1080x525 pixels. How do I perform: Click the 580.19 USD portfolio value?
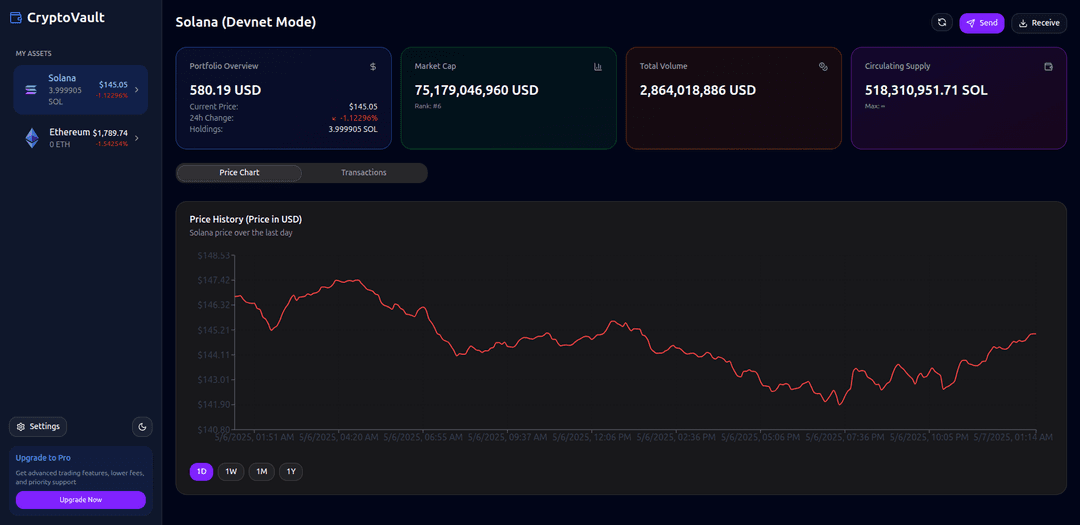[x=225, y=90]
